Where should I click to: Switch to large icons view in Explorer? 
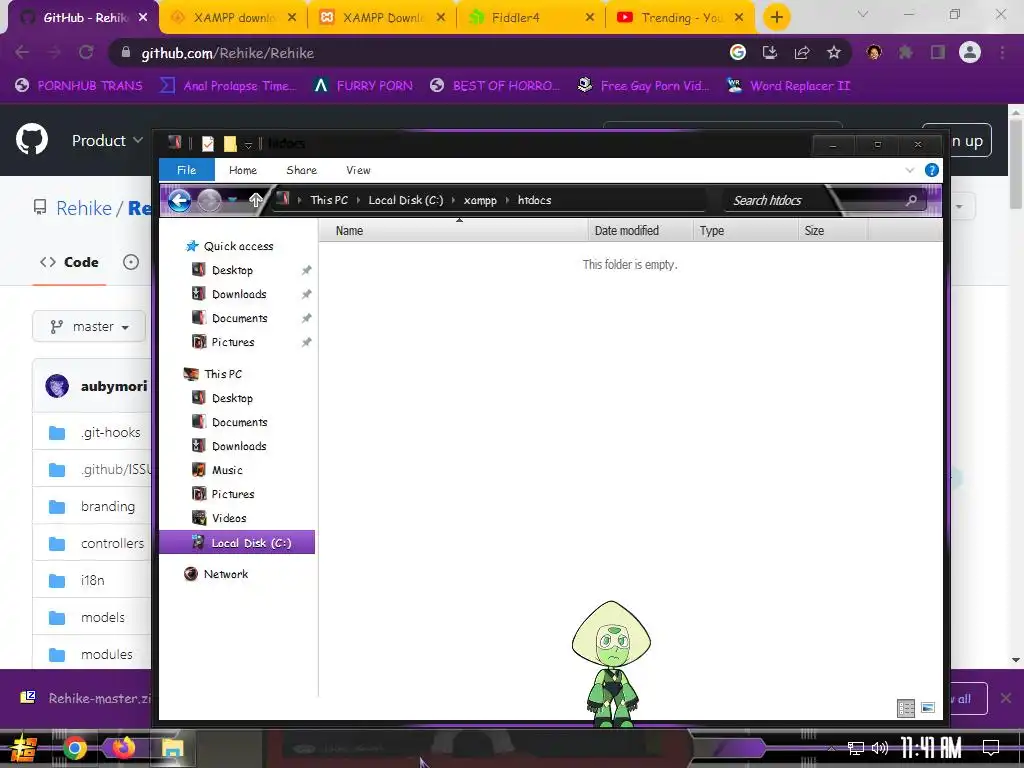click(x=928, y=708)
